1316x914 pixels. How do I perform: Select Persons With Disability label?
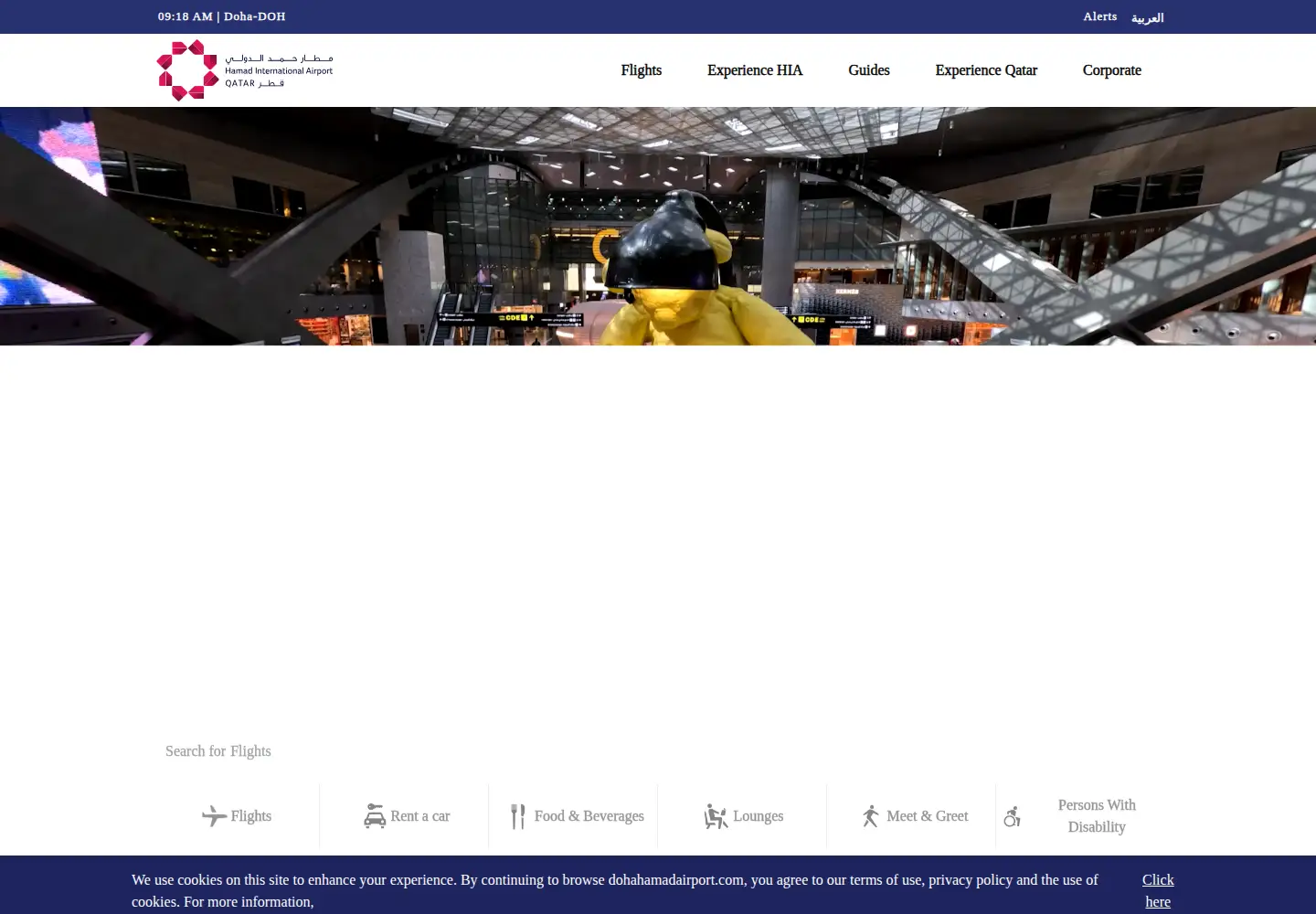[1097, 816]
